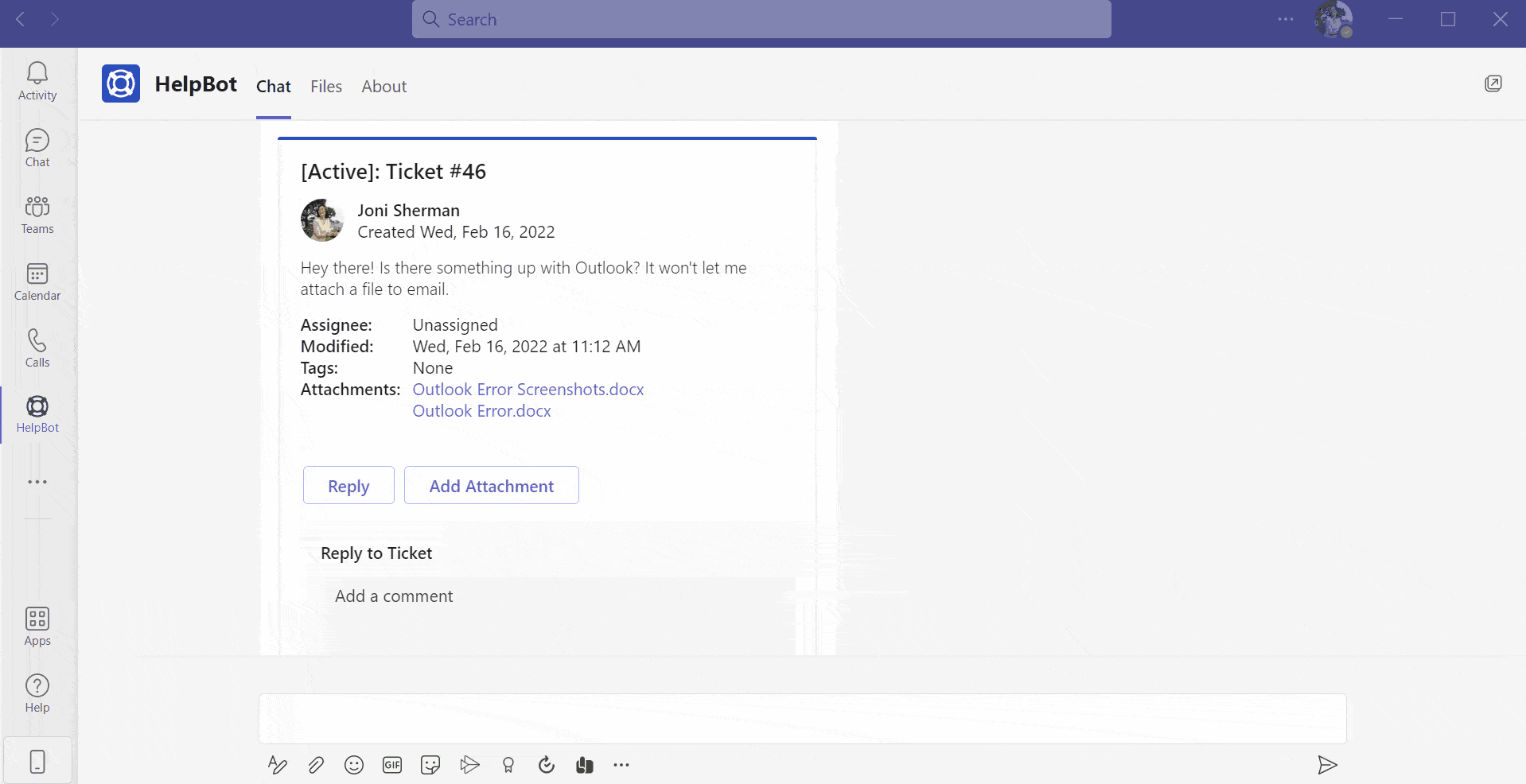
Task: Open the sticker picker
Action: [x=430, y=765]
